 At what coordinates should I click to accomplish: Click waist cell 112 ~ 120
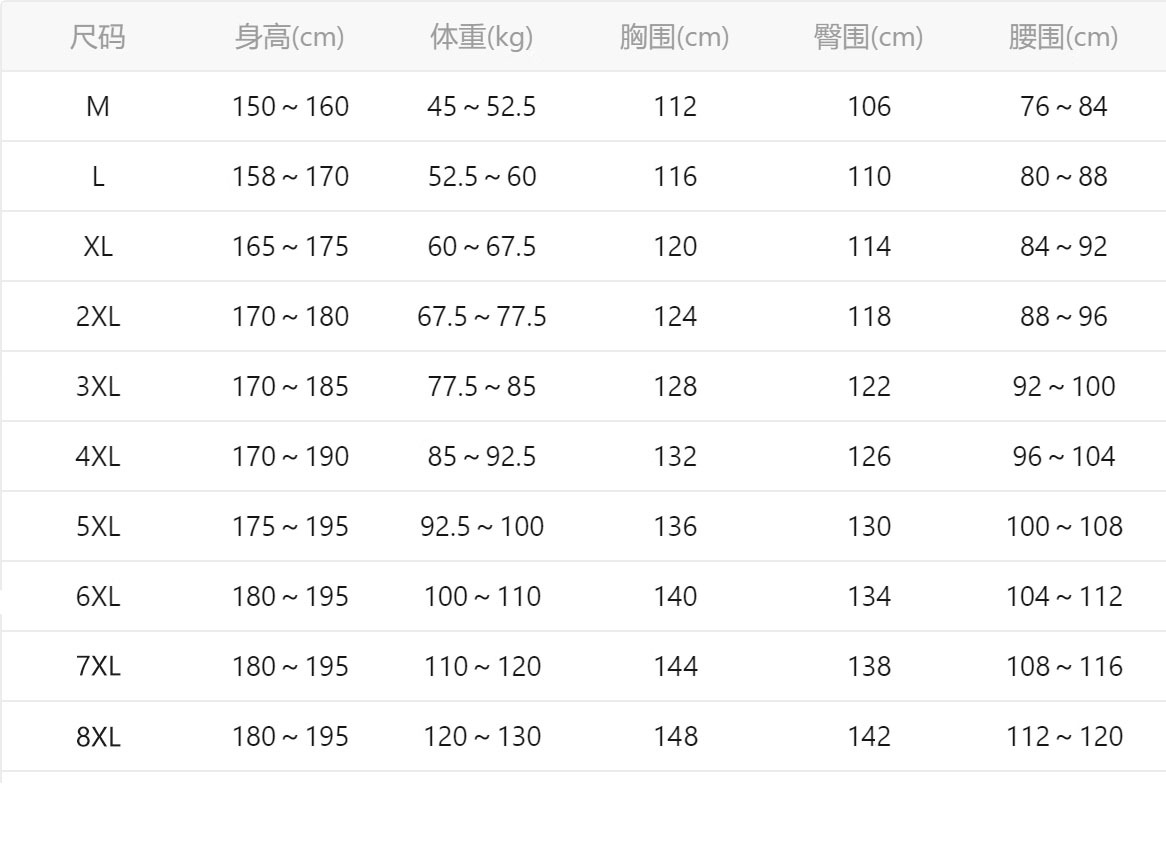(1064, 737)
